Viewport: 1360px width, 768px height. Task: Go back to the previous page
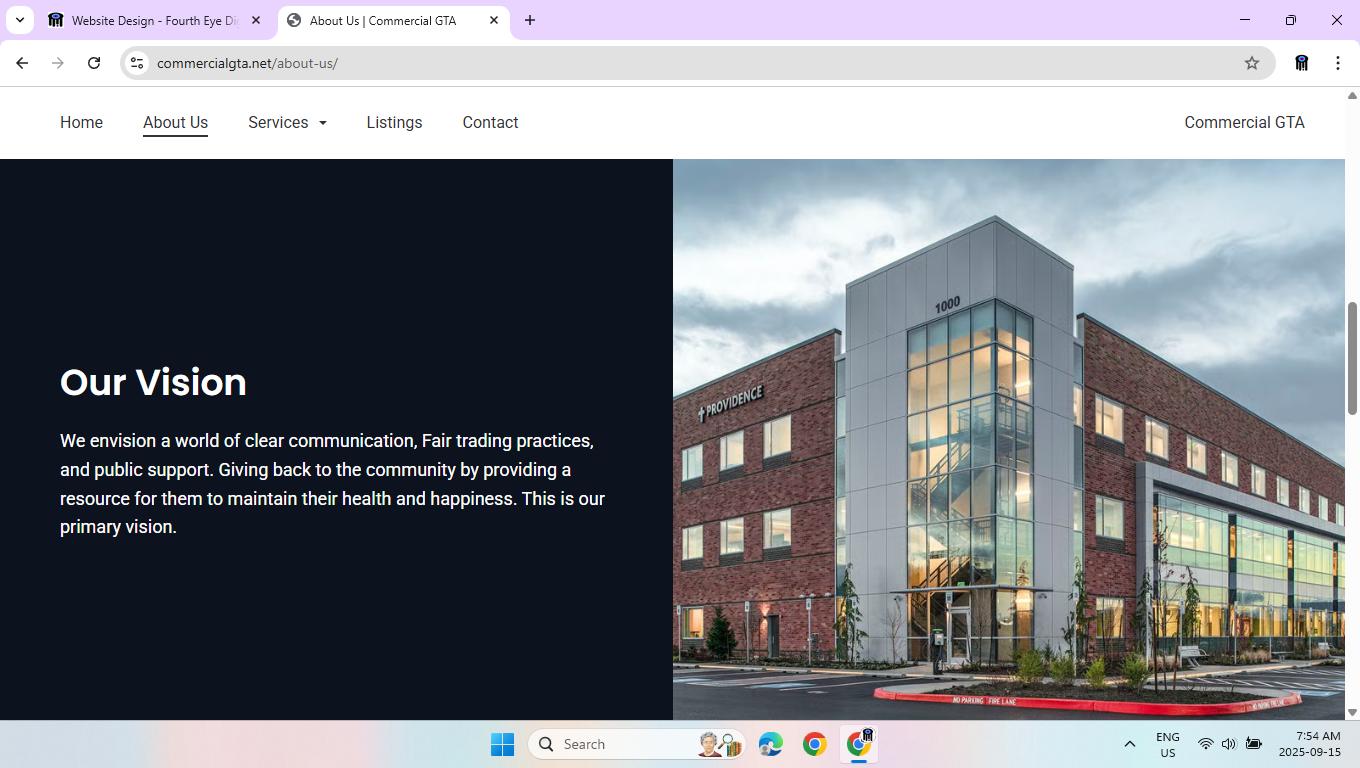coord(22,63)
